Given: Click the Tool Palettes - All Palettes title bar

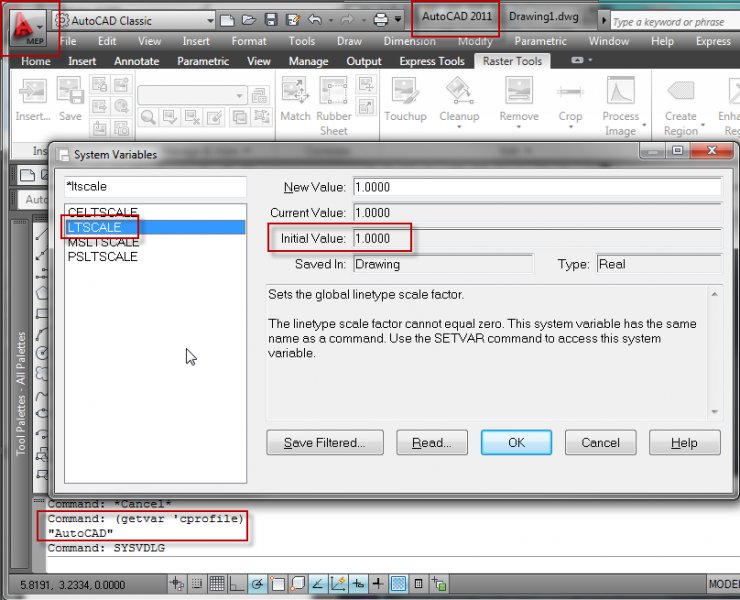Looking at the screenshot, I should [x=20, y=394].
